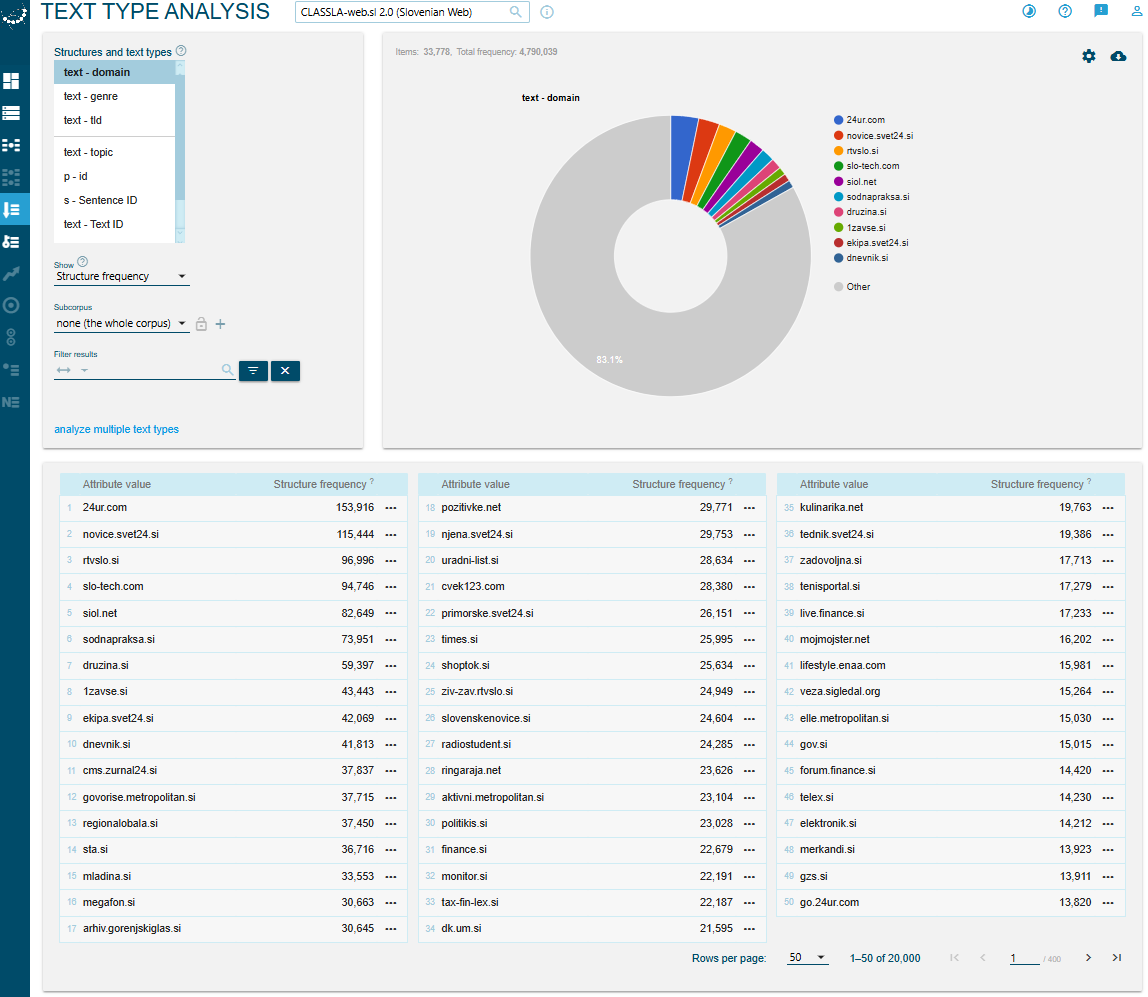This screenshot has height=997, width=1148.
Task: Download results with the cloud icon
Action: pyautogui.click(x=1118, y=56)
